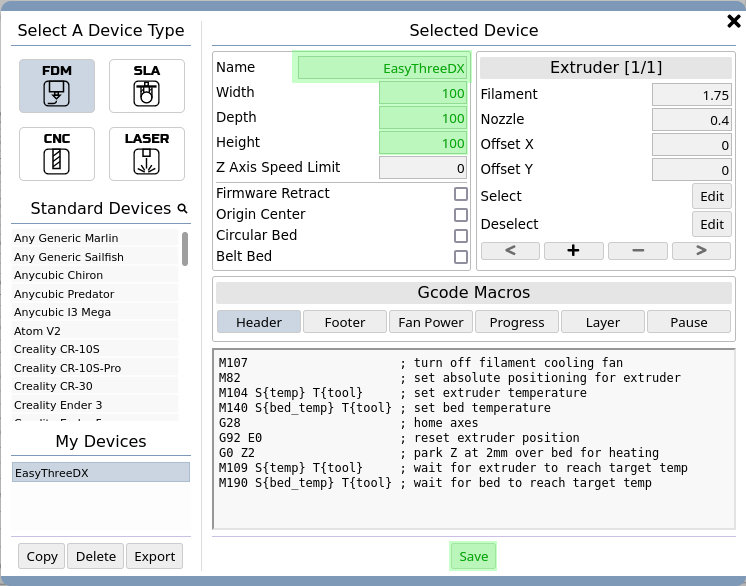Image resolution: width=746 pixels, height=586 pixels.
Task: Choose the LASER device type
Action: tap(146, 153)
